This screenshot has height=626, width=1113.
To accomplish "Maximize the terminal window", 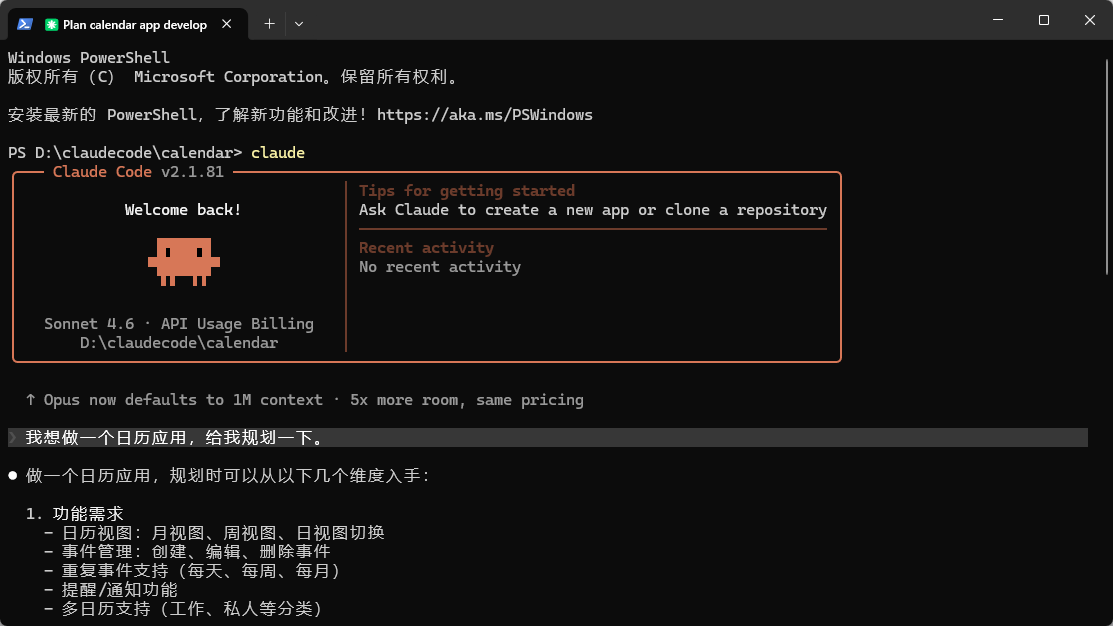I will [1043, 20].
